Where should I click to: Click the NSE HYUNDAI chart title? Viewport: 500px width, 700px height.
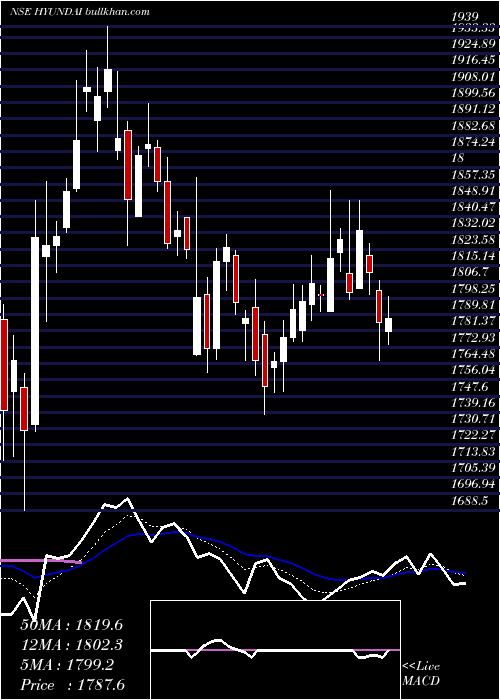(79, 12)
